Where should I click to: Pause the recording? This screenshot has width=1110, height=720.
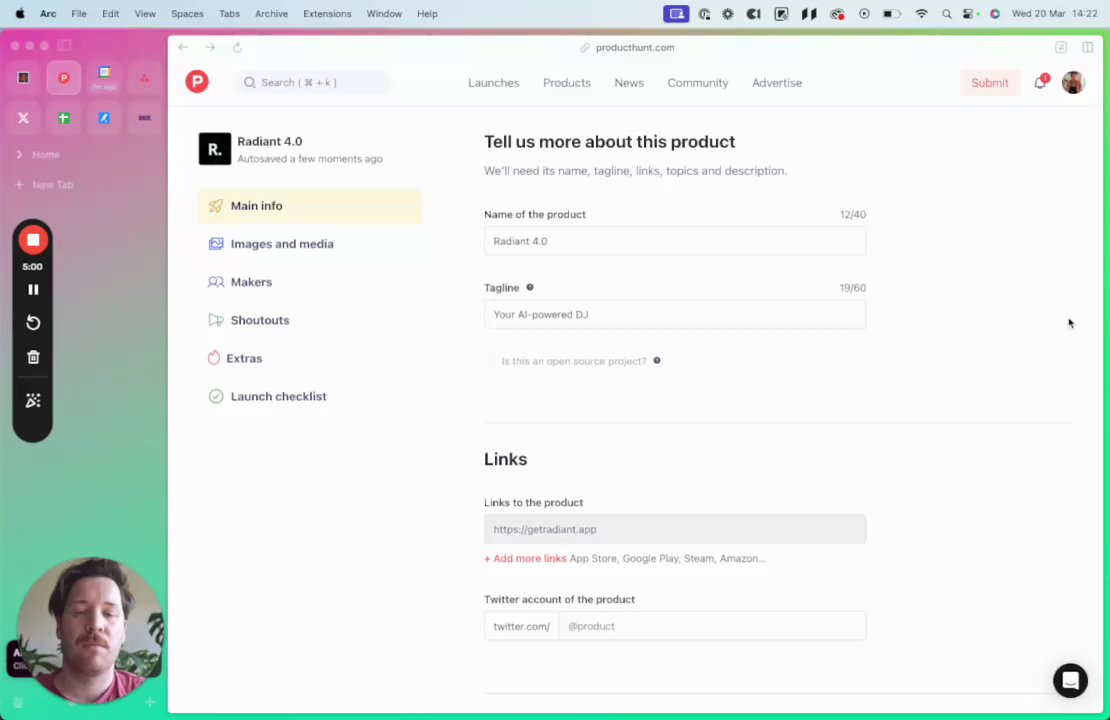[x=33, y=290]
